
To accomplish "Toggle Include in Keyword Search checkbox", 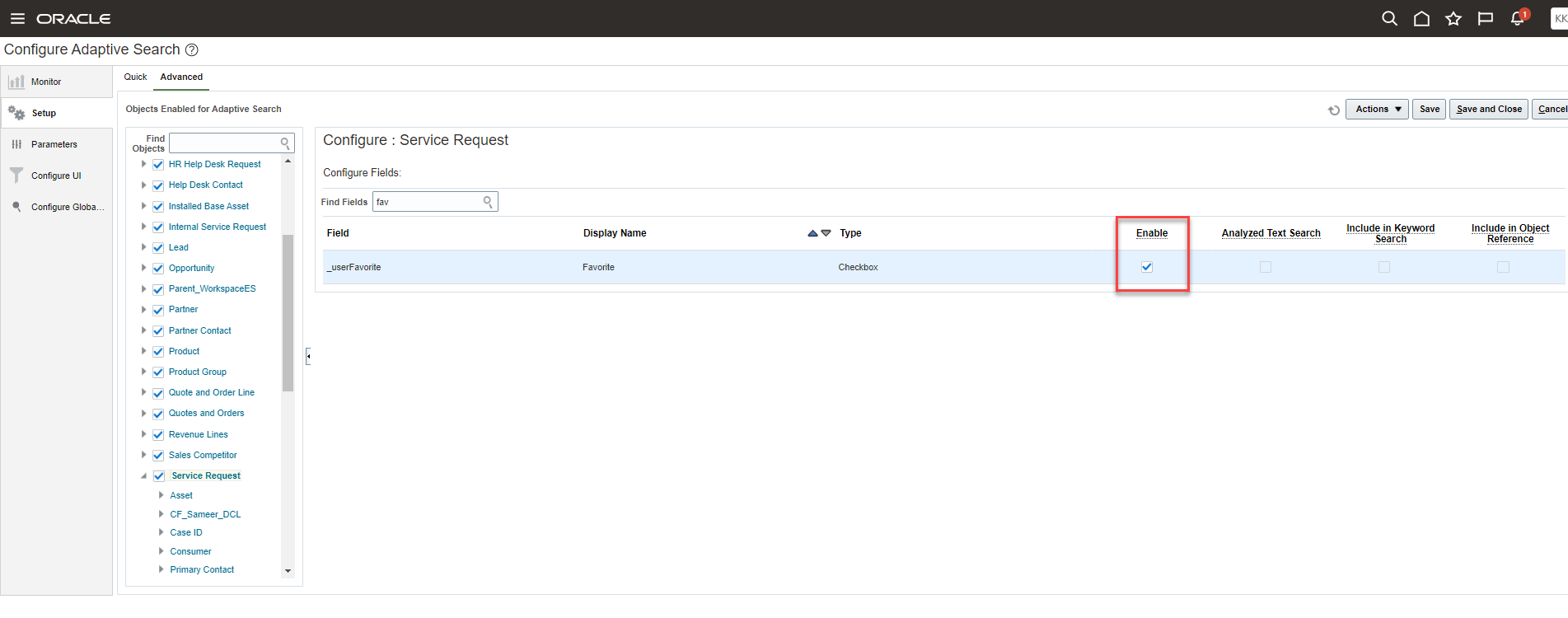I will (1384, 267).
